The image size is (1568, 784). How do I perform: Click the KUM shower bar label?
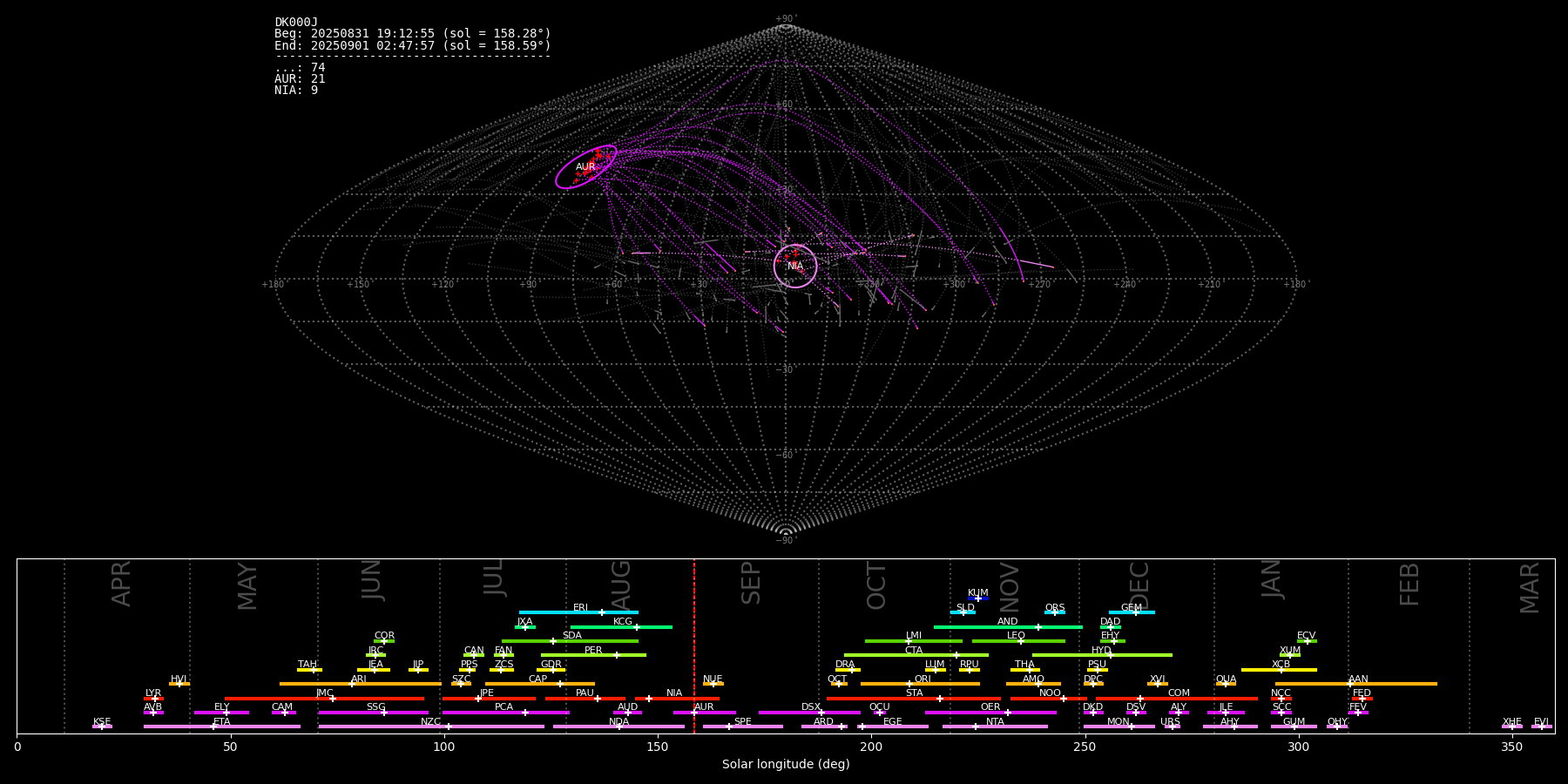click(977, 593)
